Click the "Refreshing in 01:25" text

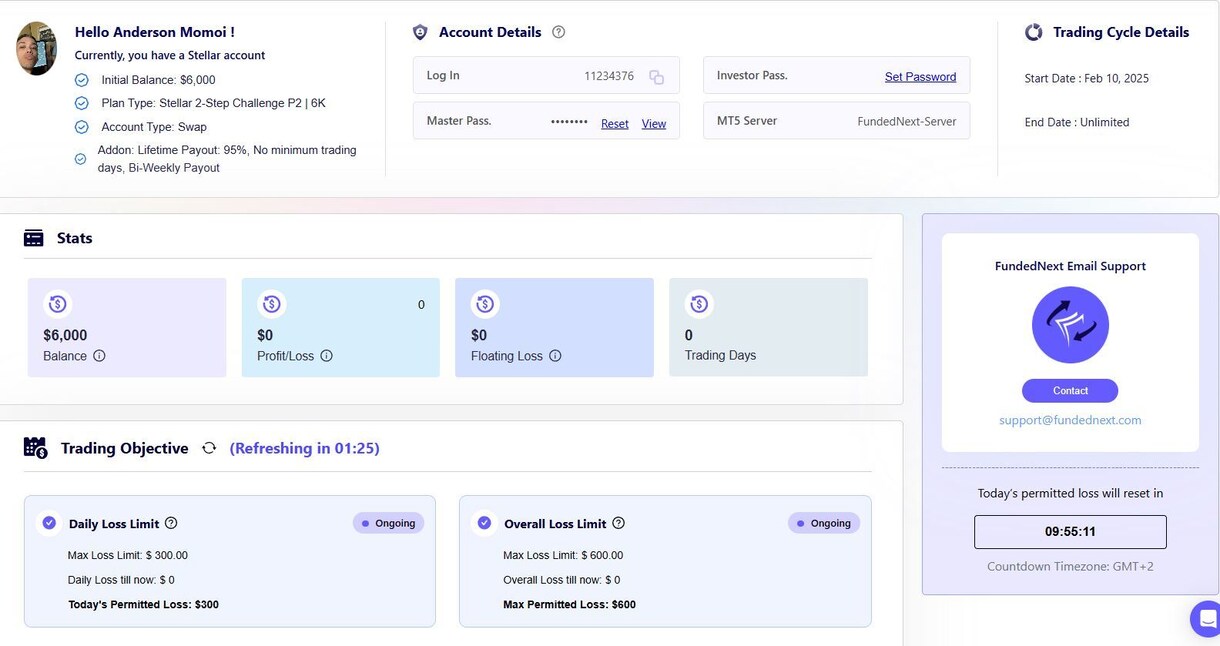[305, 448]
